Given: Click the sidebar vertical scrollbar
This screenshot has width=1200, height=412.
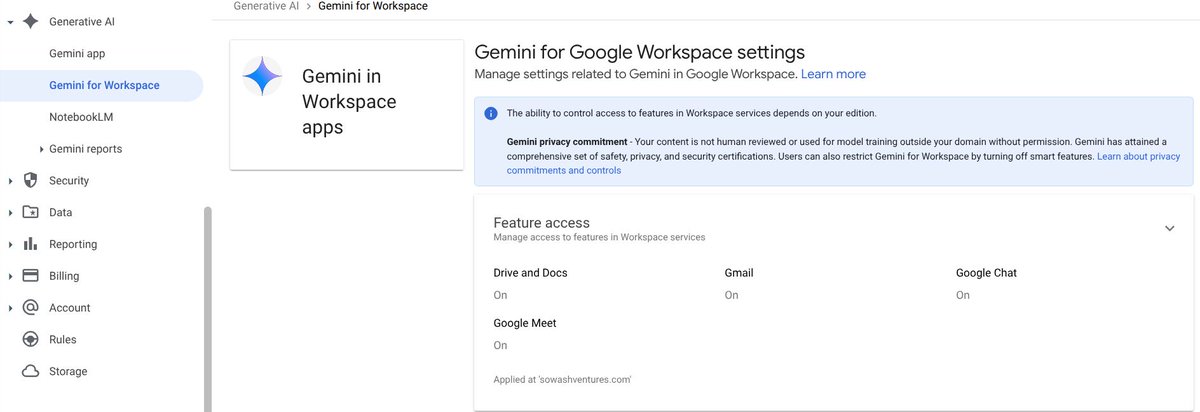Looking at the screenshot, I should [x=208, y=309].
